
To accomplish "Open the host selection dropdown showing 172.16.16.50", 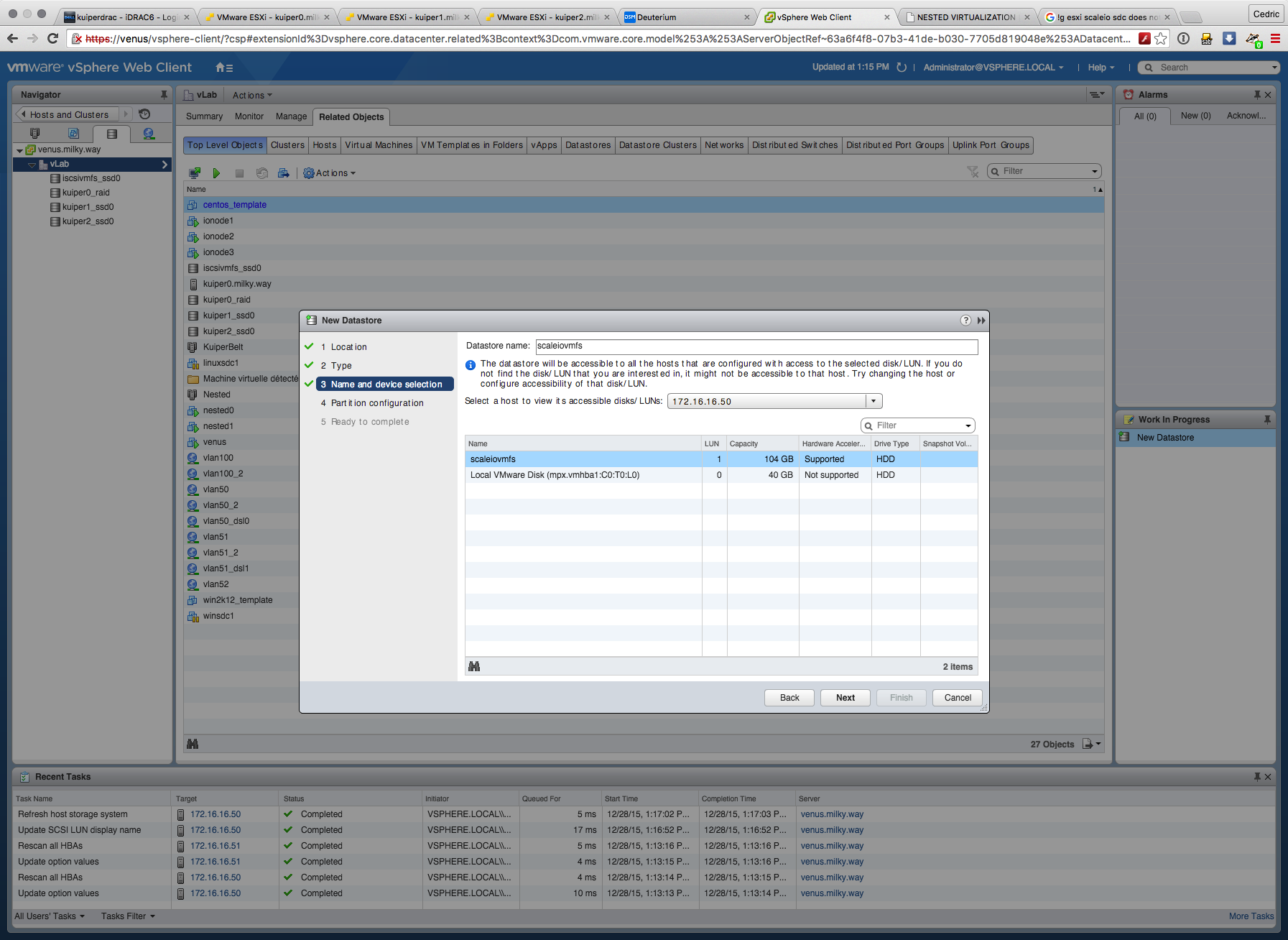I will pos(874,402).
